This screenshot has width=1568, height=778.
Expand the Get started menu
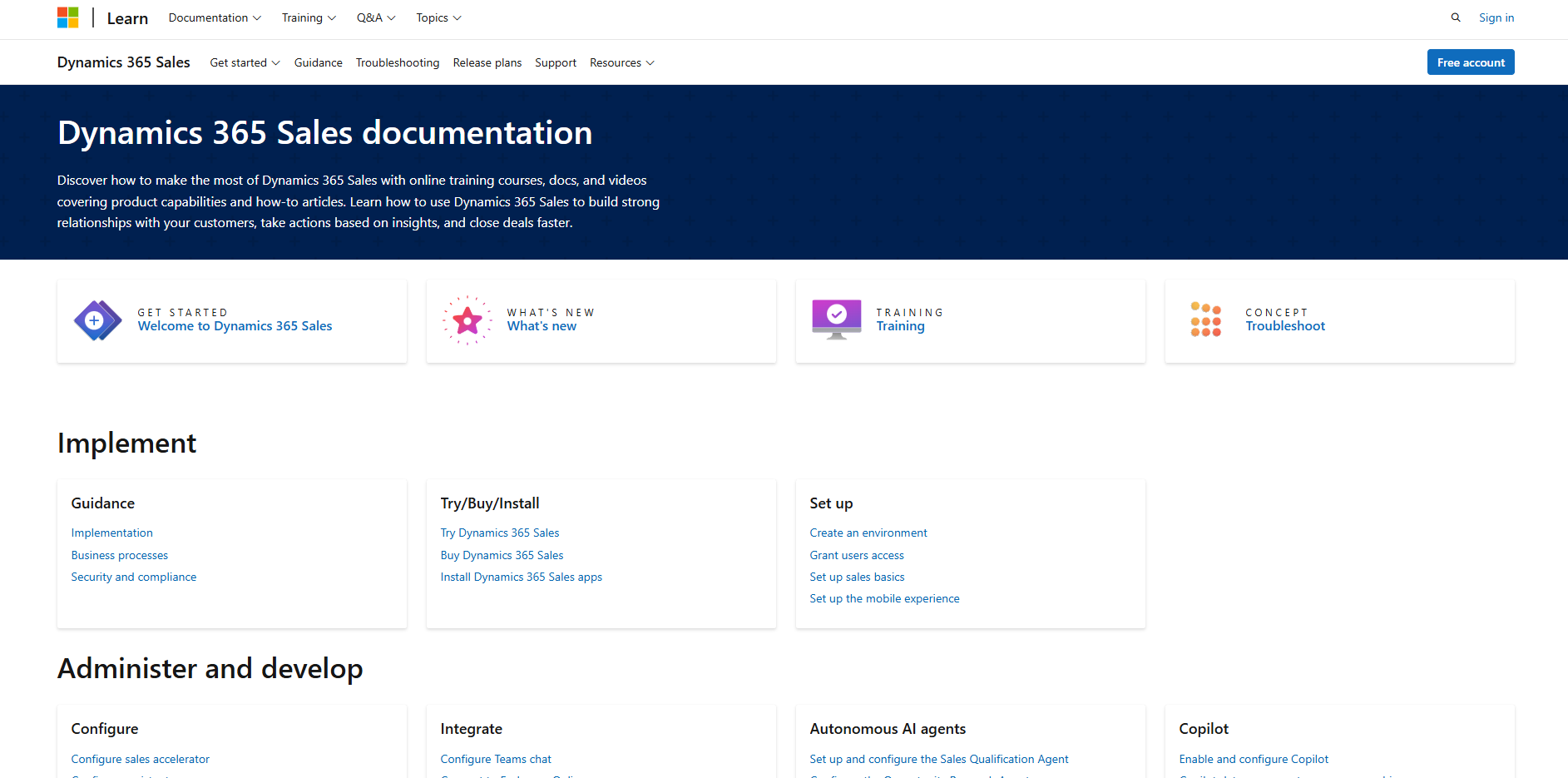[245, 62]
